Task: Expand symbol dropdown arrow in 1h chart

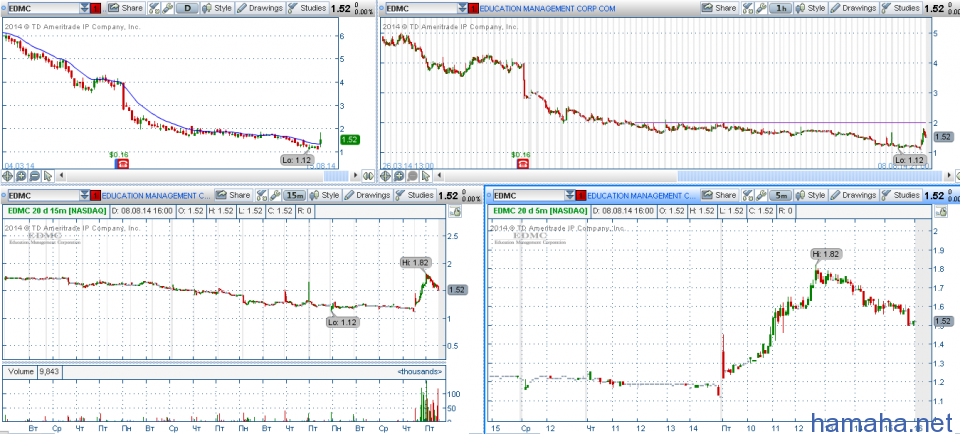Action: pyautogui.click(x=462, y=9)
